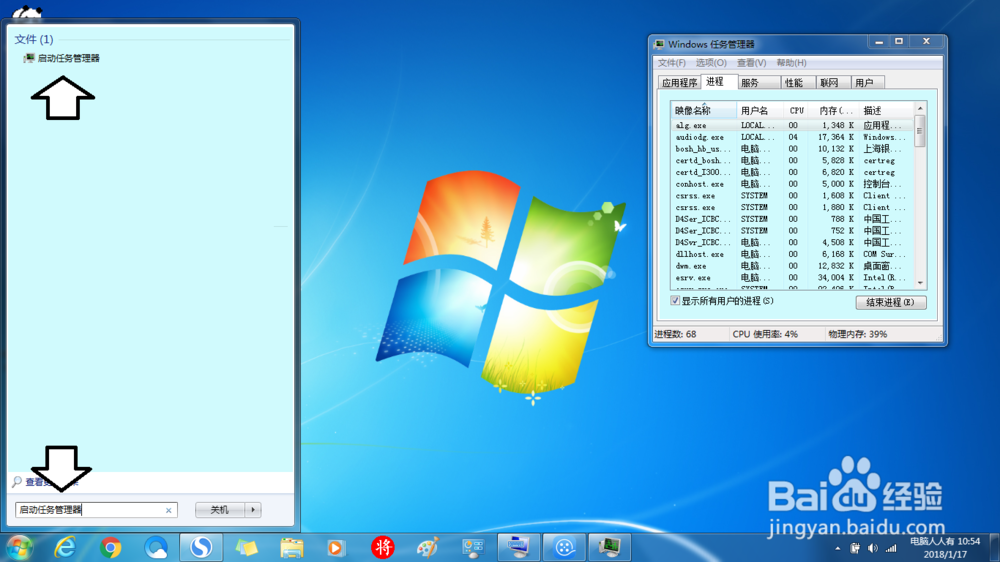
Task: Sort by the 内存 column header
Action: (x=835, y=110)
